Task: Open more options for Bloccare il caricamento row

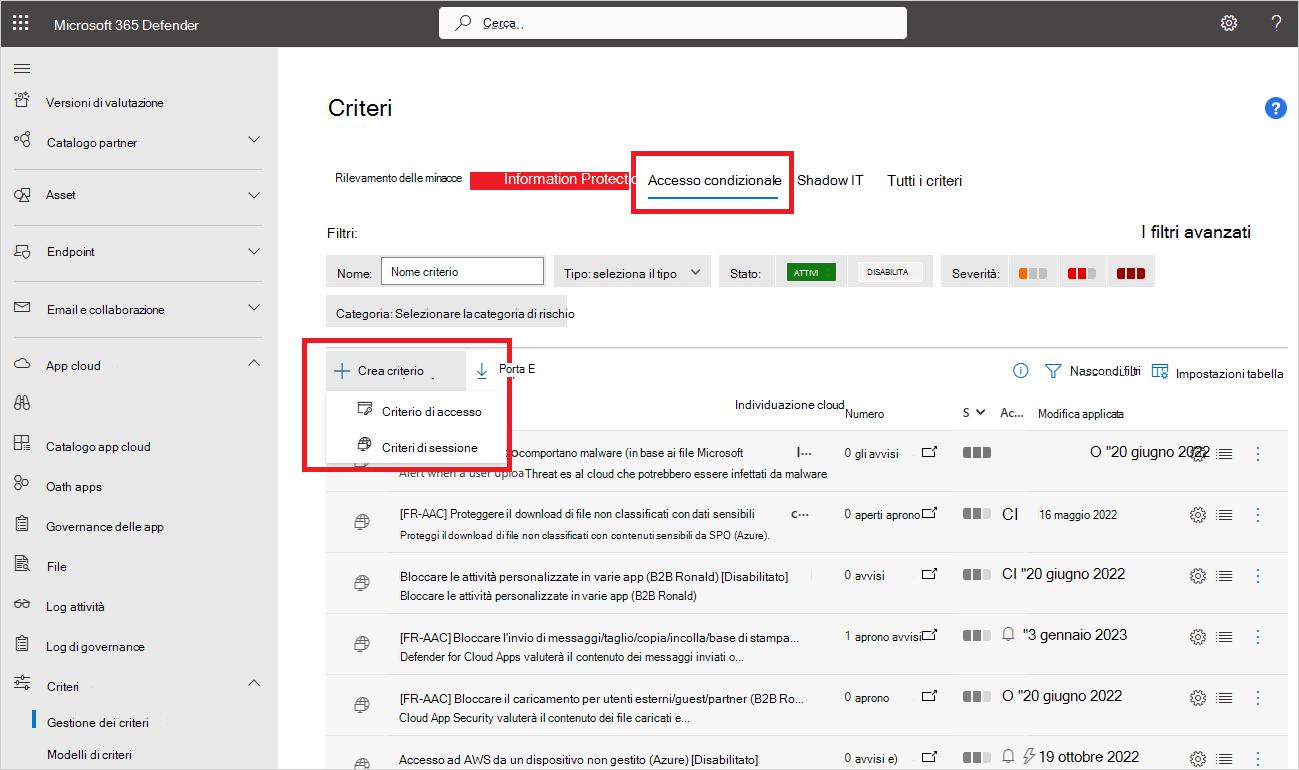Action: coord(1258,698)
